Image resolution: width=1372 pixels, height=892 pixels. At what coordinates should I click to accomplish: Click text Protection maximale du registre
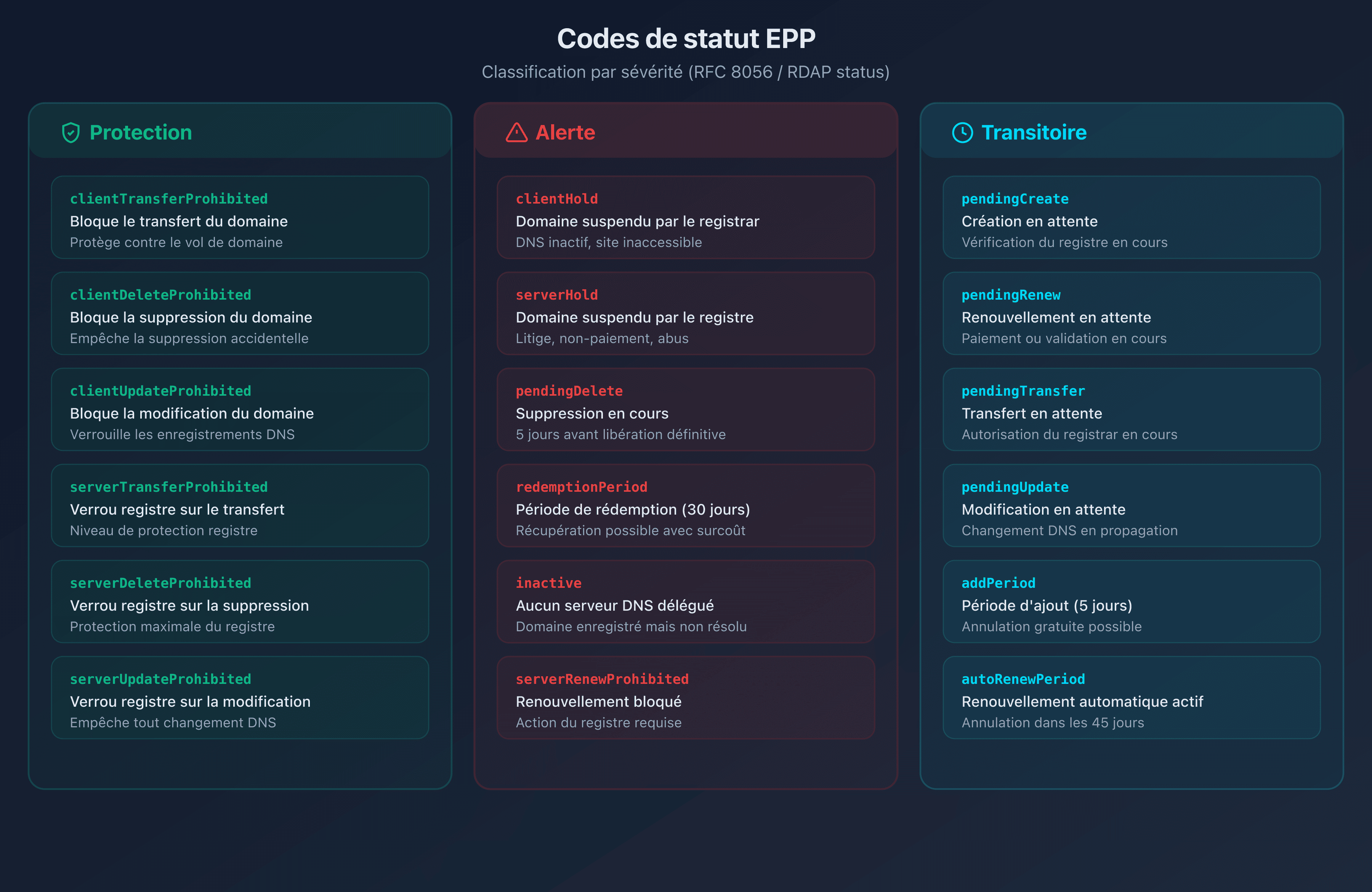pyautogui.click(x=172, y=626)
